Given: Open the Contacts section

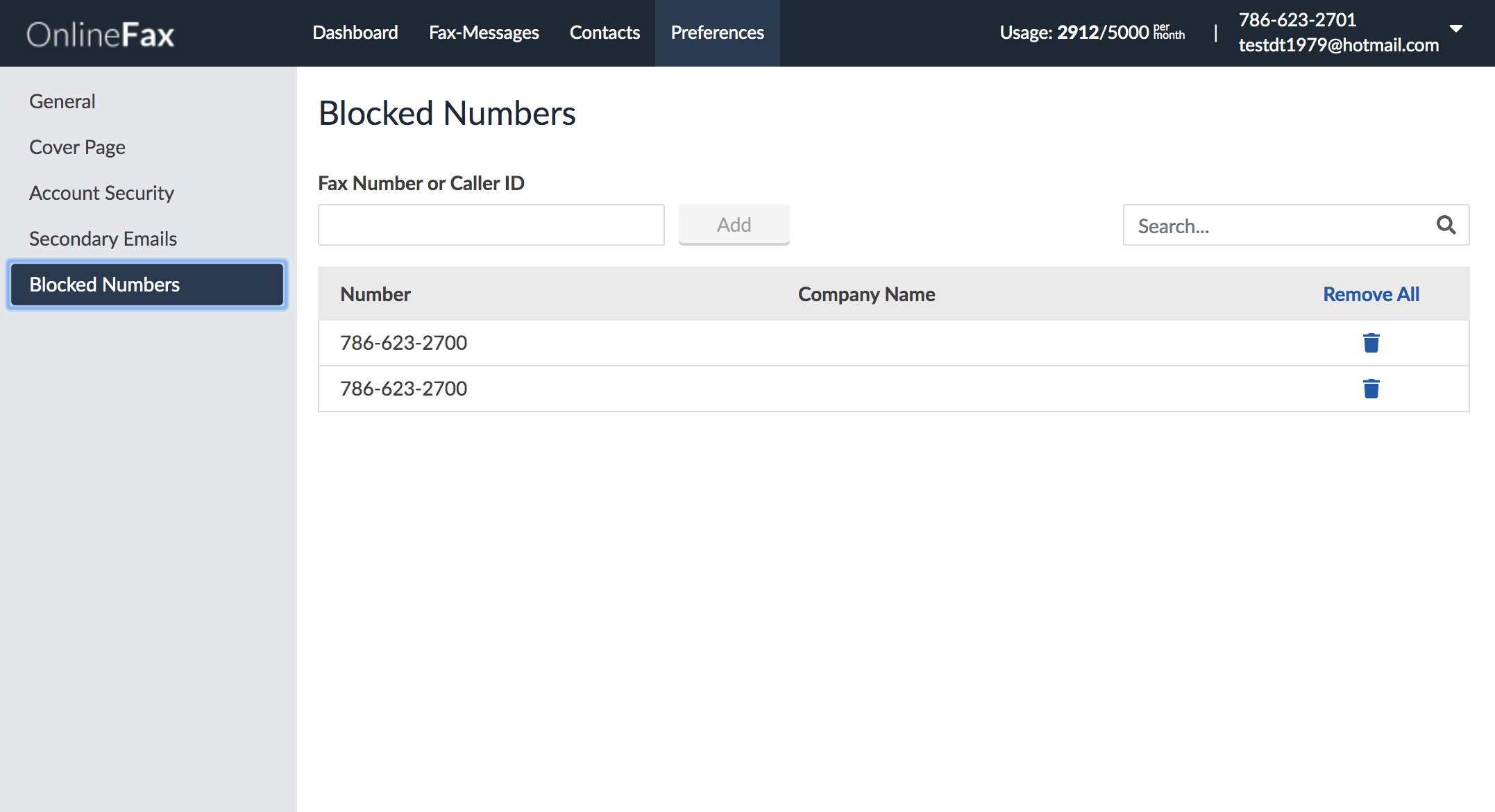Looking at the screenshot, I should (605, 33).
